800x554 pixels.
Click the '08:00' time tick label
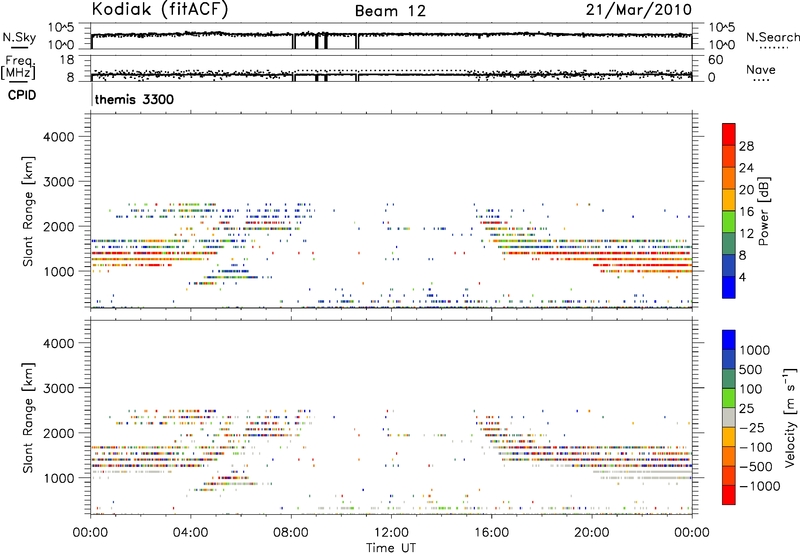291,533
